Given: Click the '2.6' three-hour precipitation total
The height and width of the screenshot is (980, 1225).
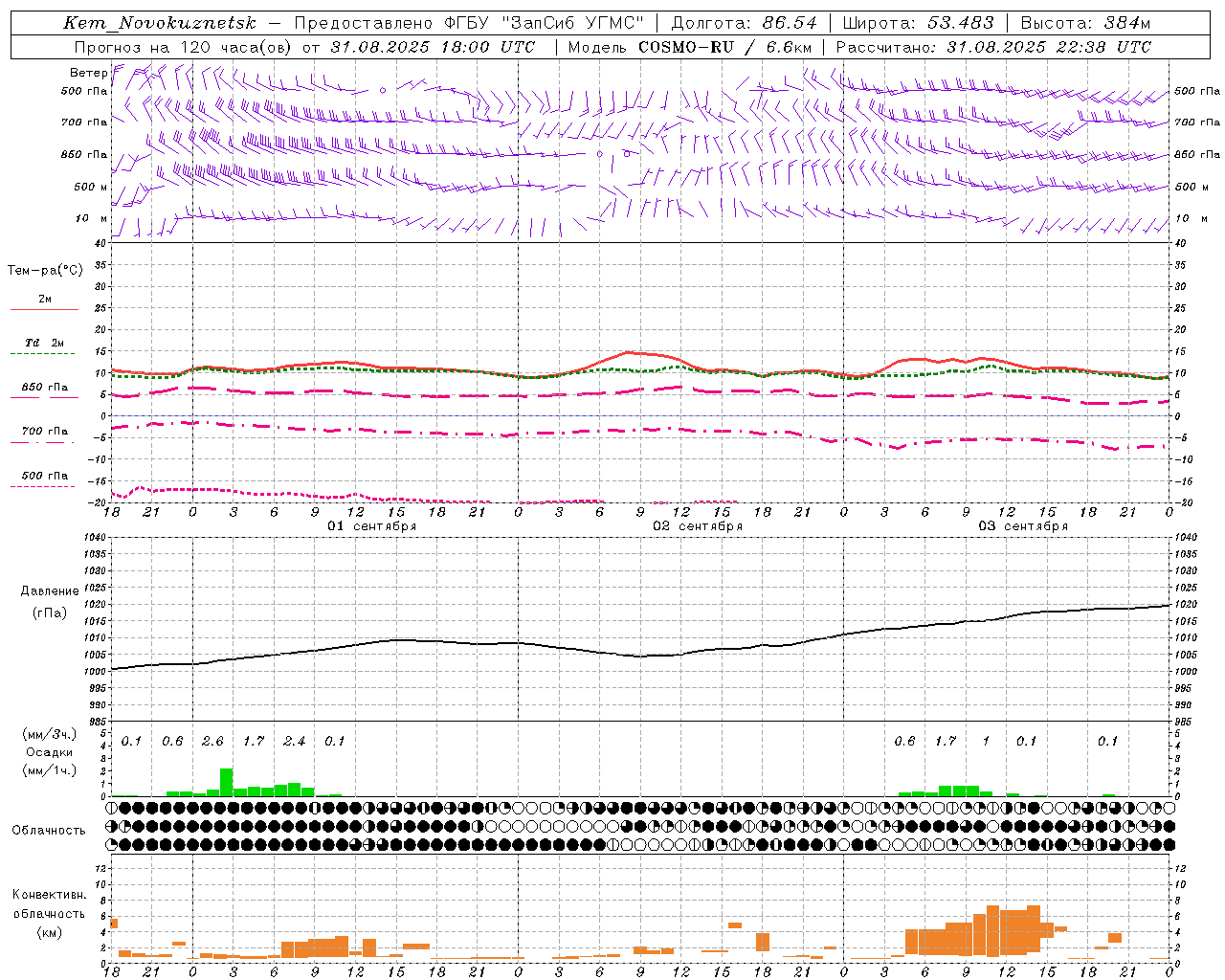Looking at the screenshot, I should pos(212,741).
